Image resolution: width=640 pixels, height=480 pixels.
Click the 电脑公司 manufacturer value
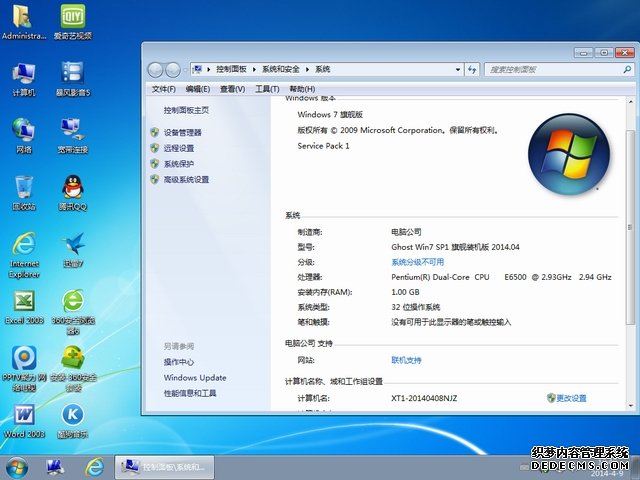click(x=406, y=232)
